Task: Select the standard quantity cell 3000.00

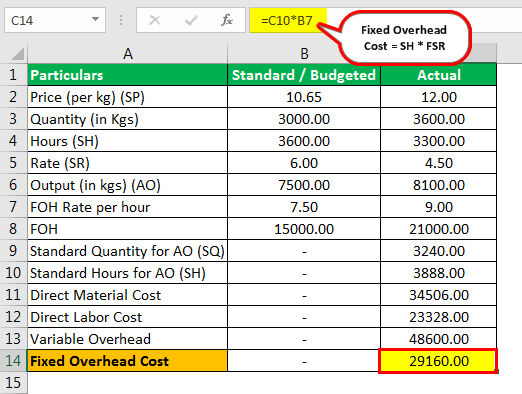Action: [x=304, y=119]
